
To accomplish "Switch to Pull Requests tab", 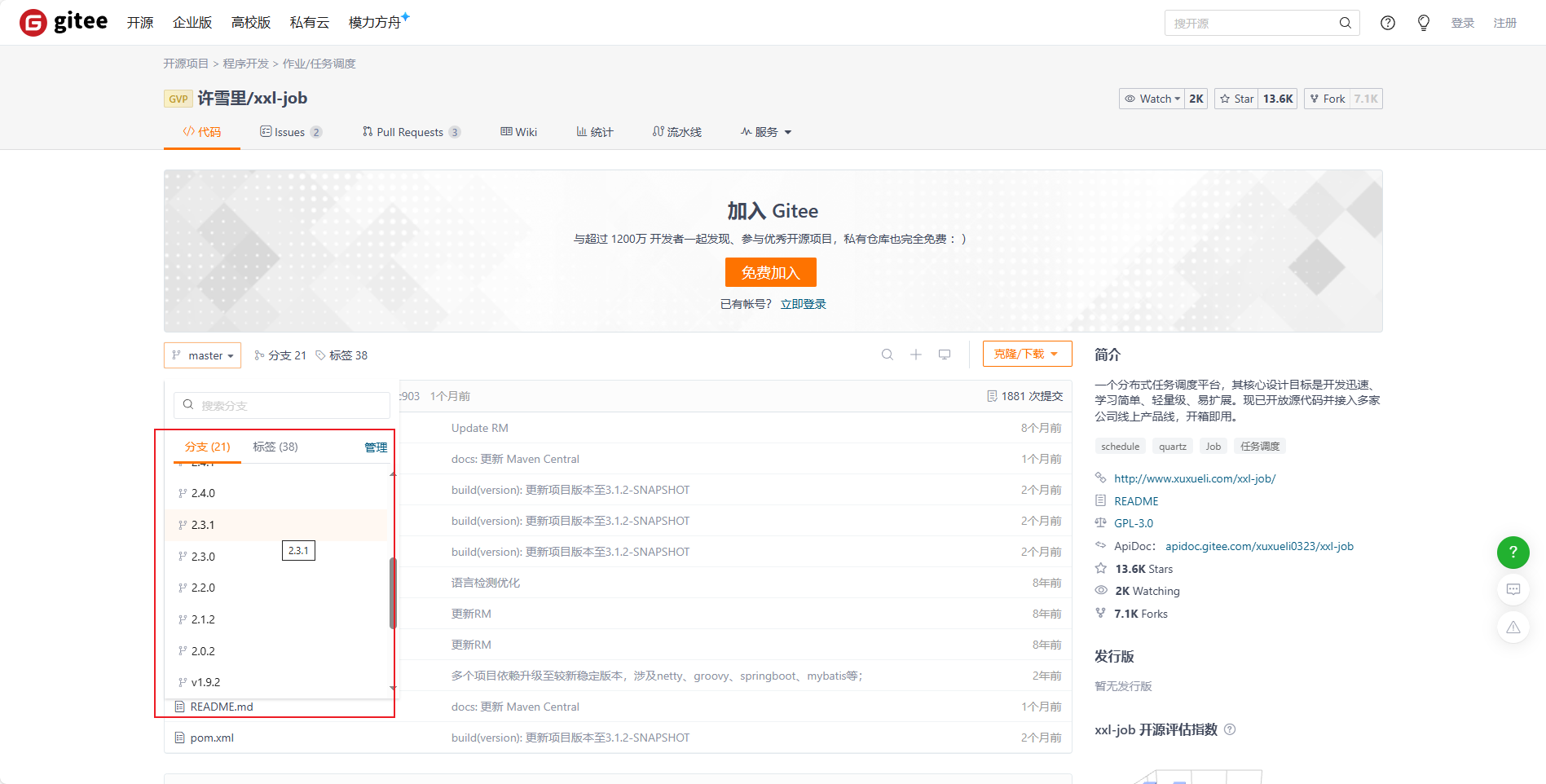I will (x=412, y=132).
